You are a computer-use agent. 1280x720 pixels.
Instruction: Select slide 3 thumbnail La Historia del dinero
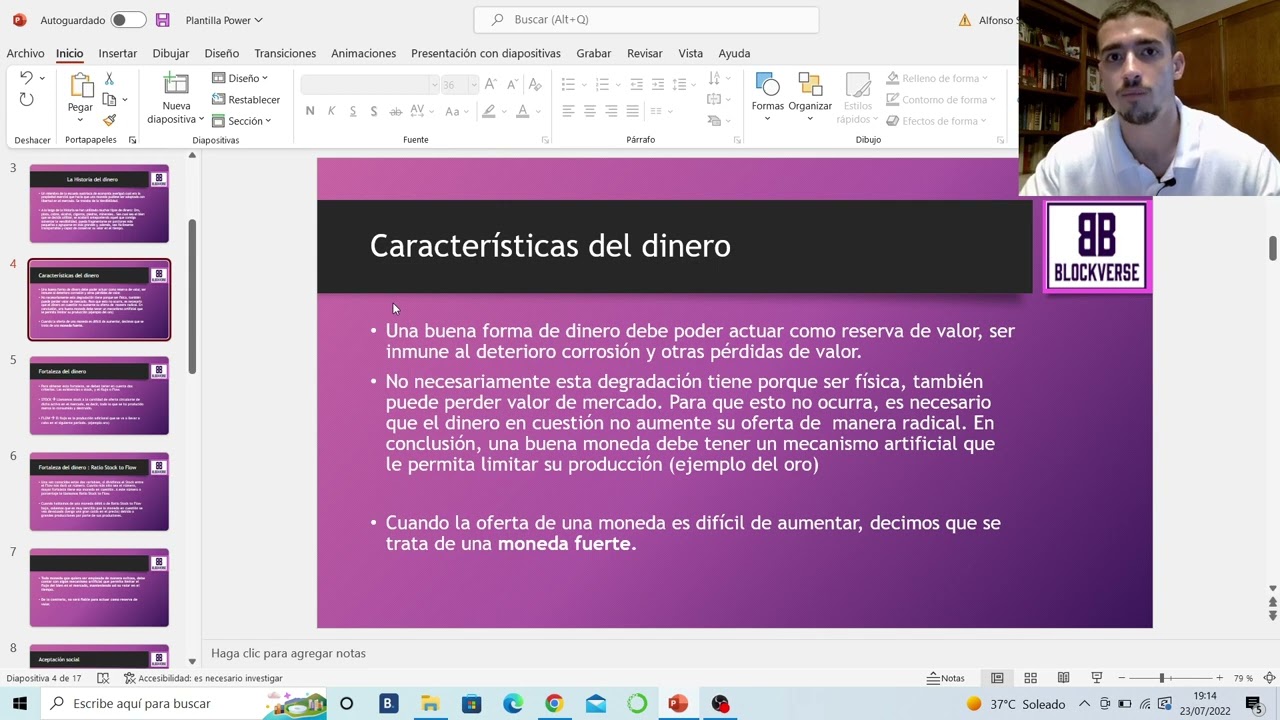pyautogui.click(x=99, y=204)
